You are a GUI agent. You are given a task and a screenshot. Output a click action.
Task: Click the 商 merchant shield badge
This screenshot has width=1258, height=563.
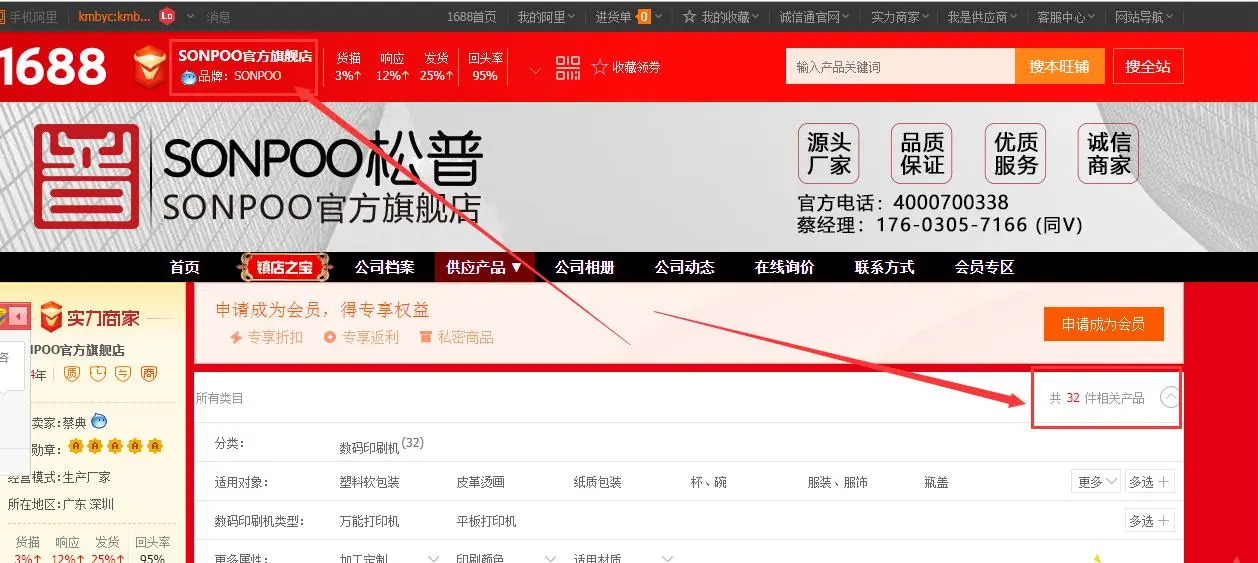pos(149,374)
